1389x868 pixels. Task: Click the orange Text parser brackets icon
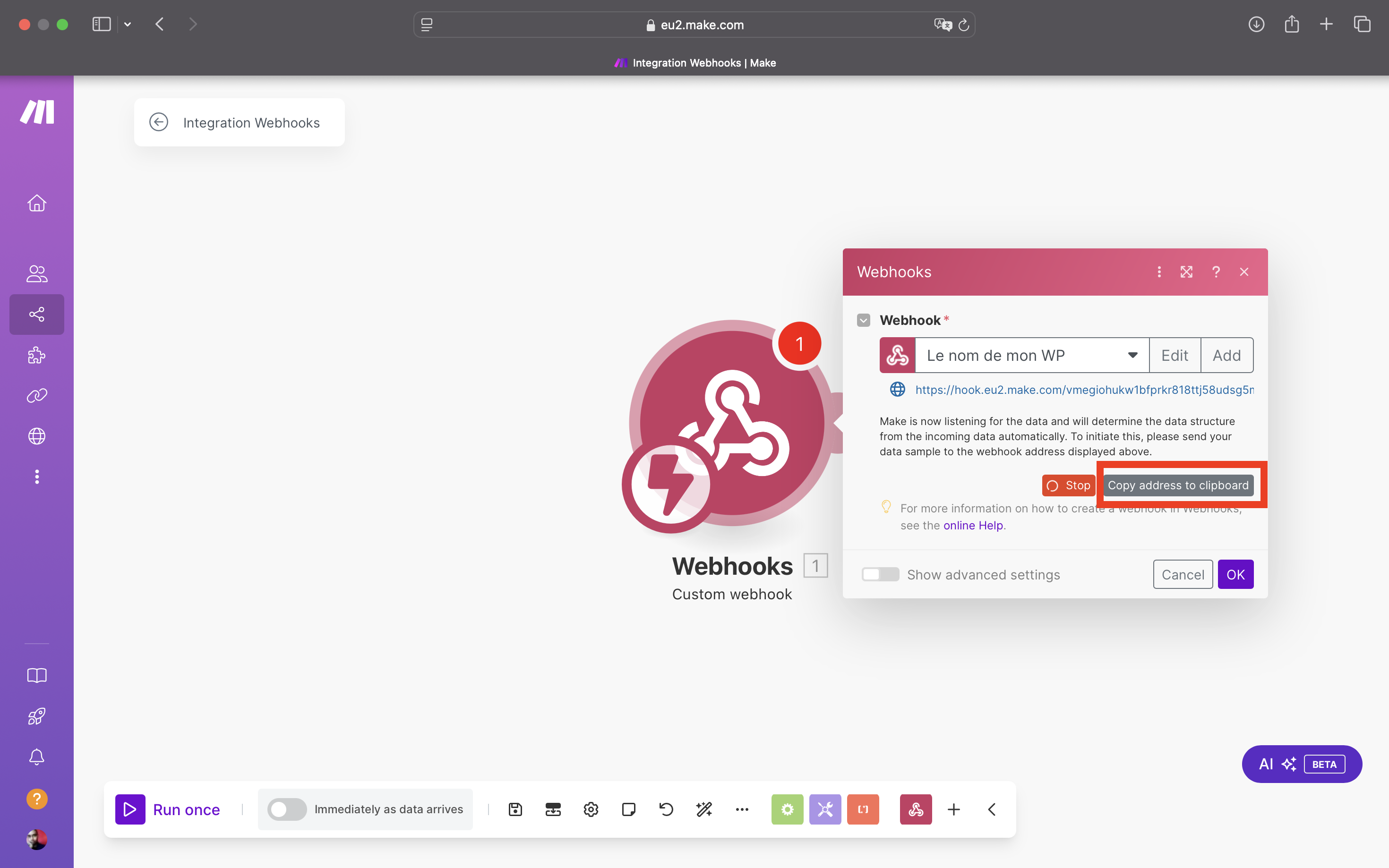[x=863, y=809]
